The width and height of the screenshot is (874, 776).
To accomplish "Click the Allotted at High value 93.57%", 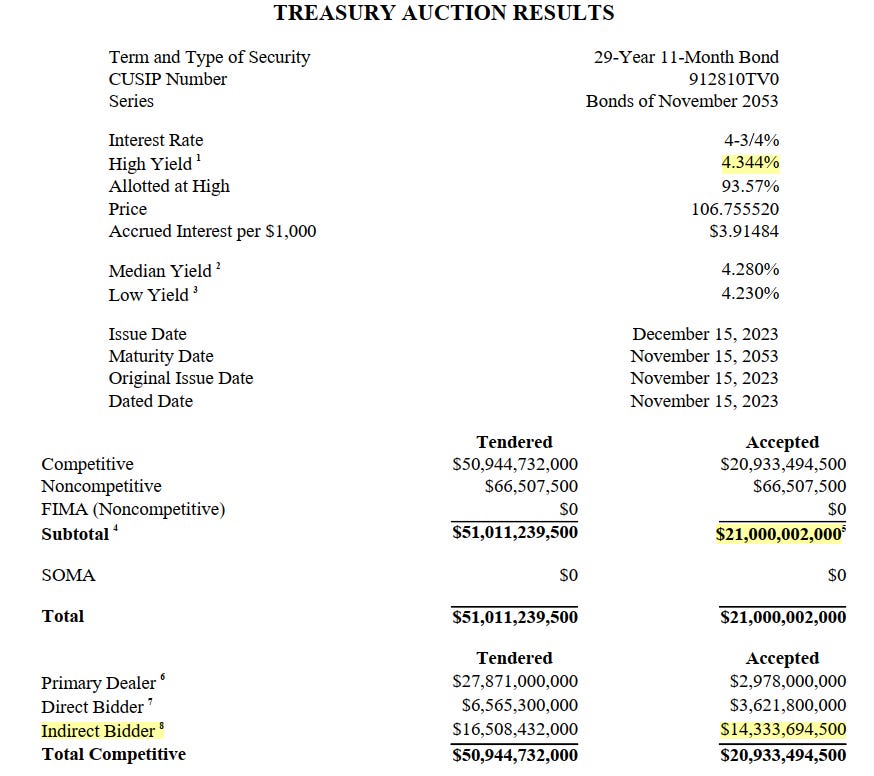I will point(750,186).
